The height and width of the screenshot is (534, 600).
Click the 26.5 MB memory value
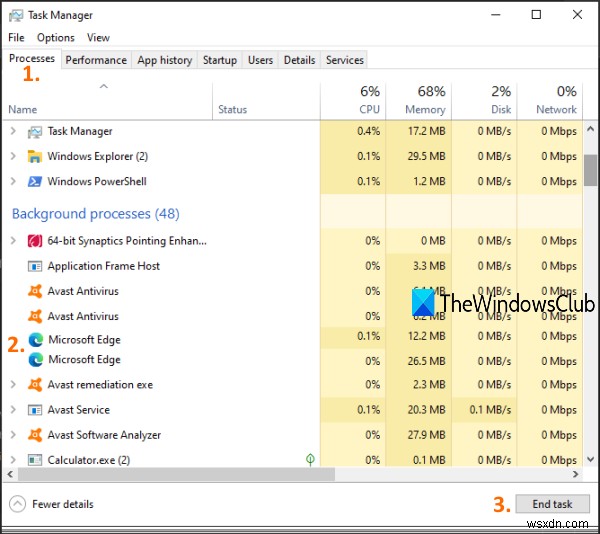point(426,361)
